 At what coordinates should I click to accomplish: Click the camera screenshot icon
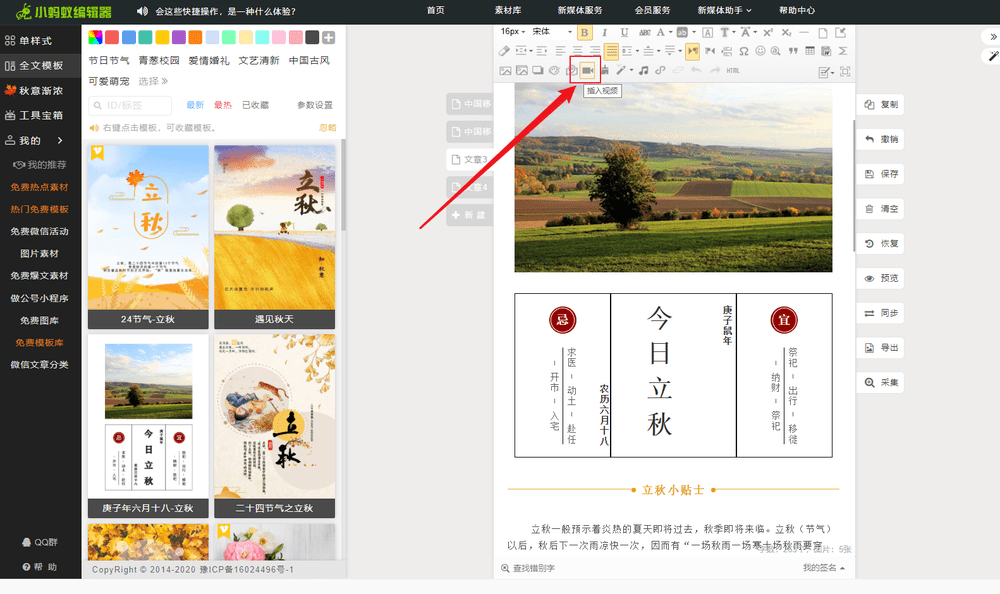click(572, 70)
